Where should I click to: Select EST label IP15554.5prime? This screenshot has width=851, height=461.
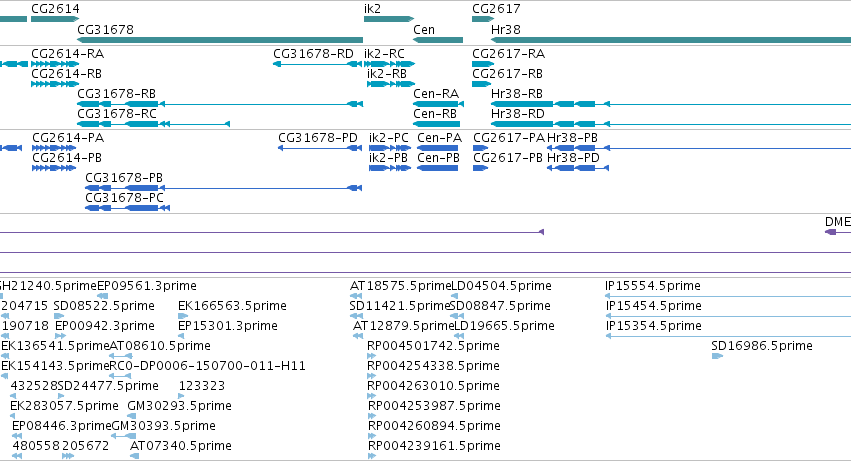653,286
